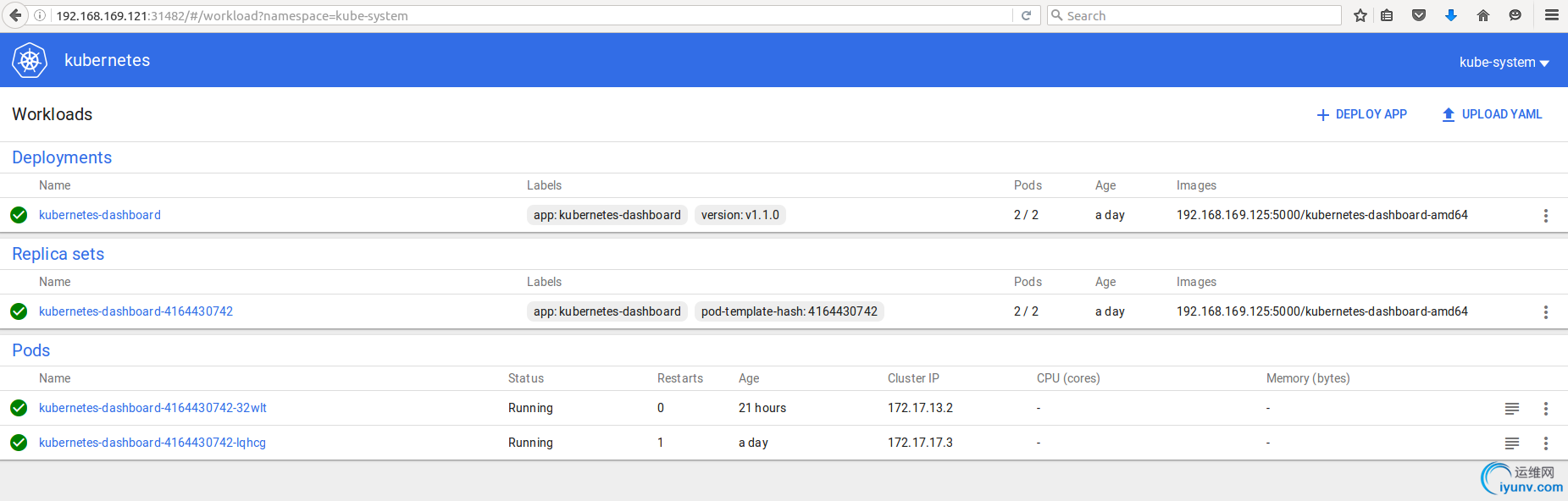Open kubernetes-dashboard deployment actions menu
This screenshot has width=1568, height=501.
point(1545,216)
